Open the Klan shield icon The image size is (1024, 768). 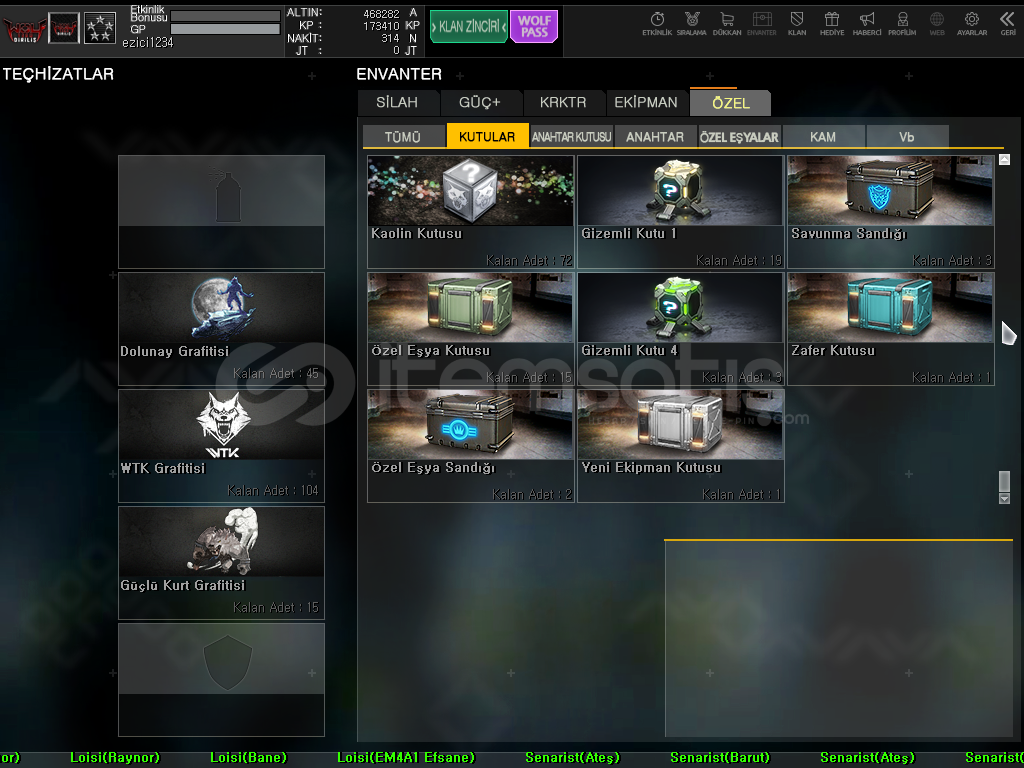[797, 22]
